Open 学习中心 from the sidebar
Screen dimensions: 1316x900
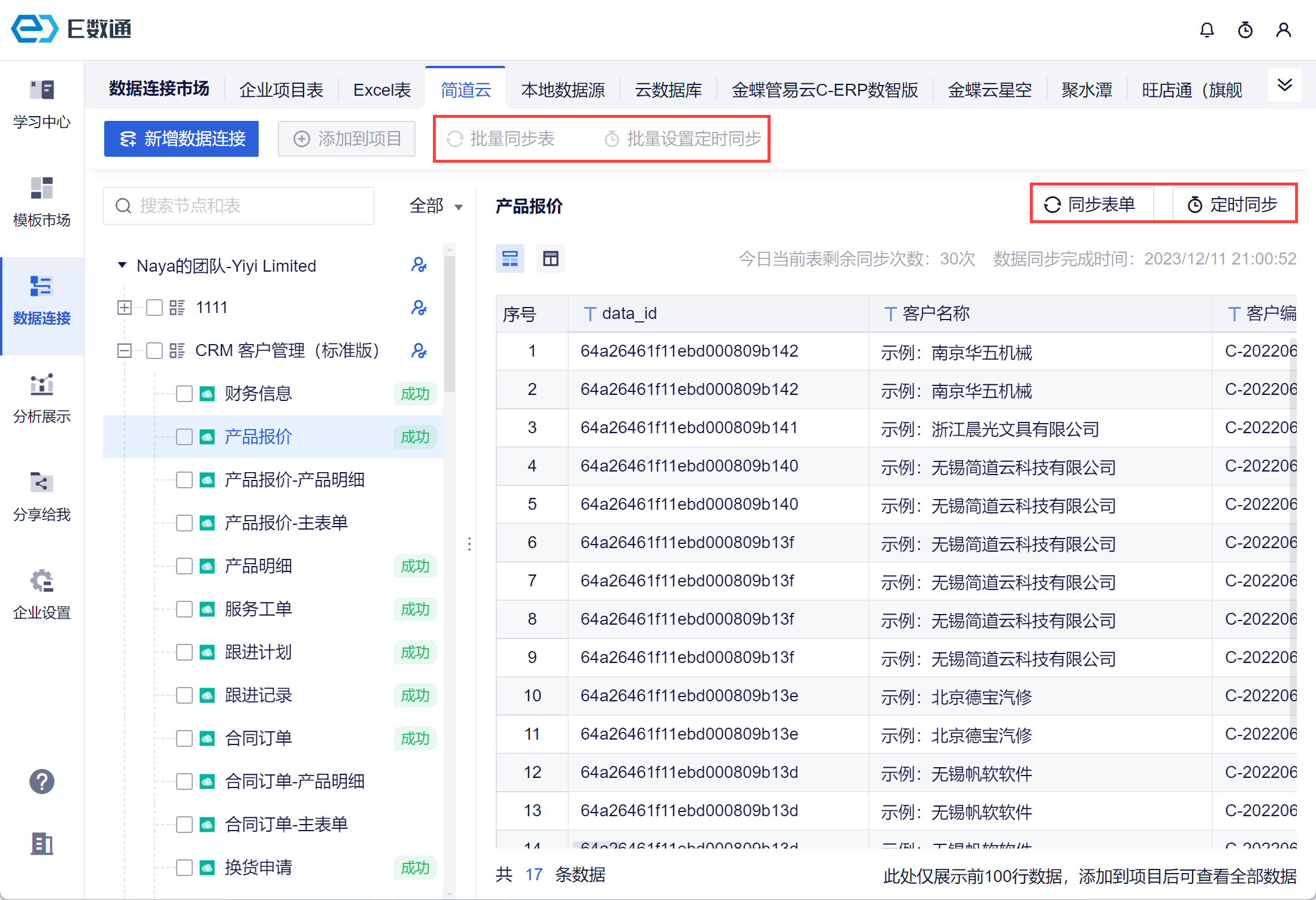click(42, 104)
